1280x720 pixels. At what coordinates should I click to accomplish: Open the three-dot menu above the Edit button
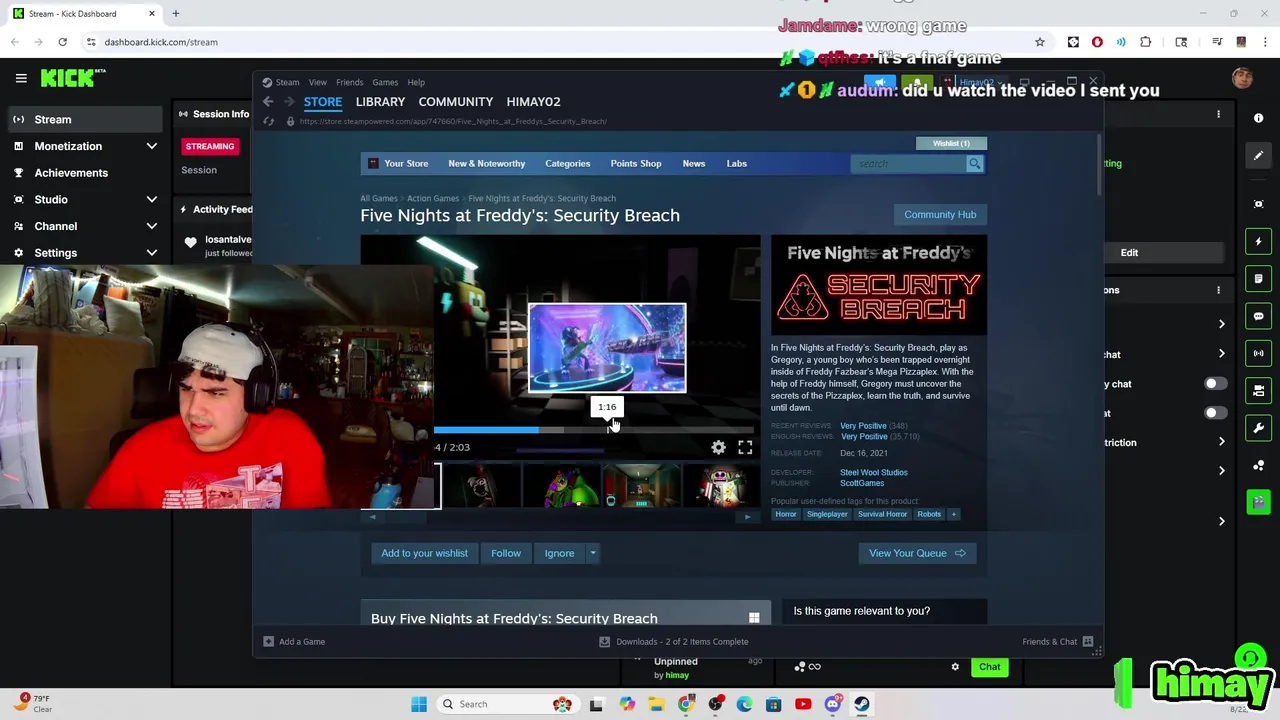click(x=1218, y=115)
